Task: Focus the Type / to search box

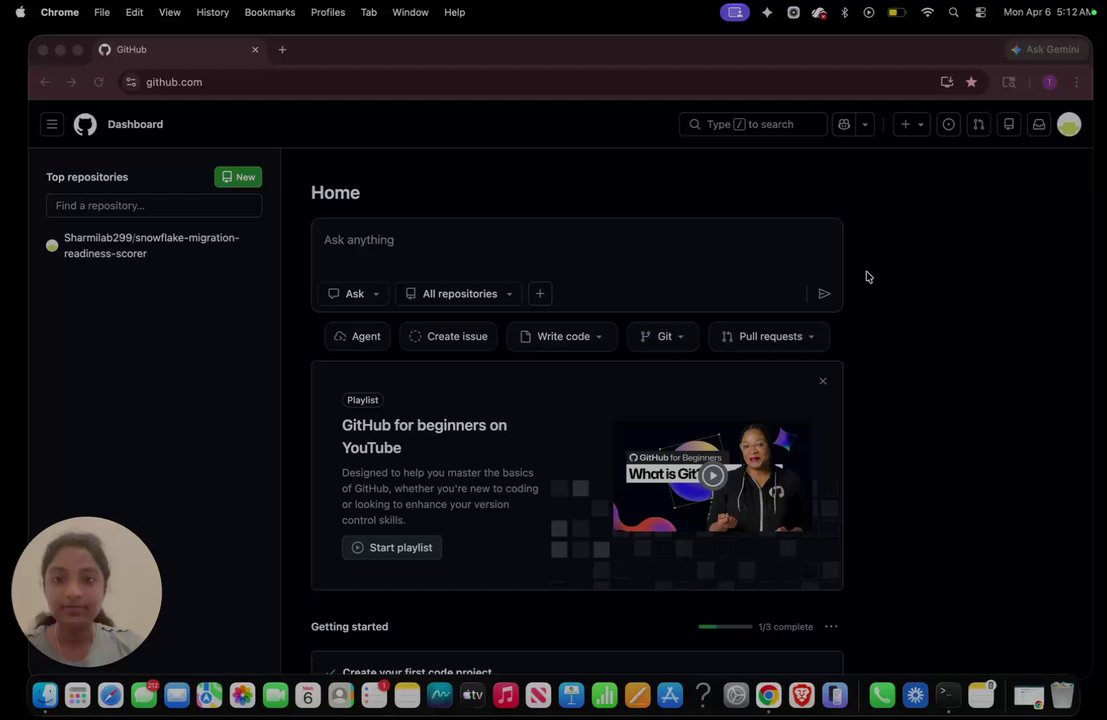Action: [x=753, y=124]
